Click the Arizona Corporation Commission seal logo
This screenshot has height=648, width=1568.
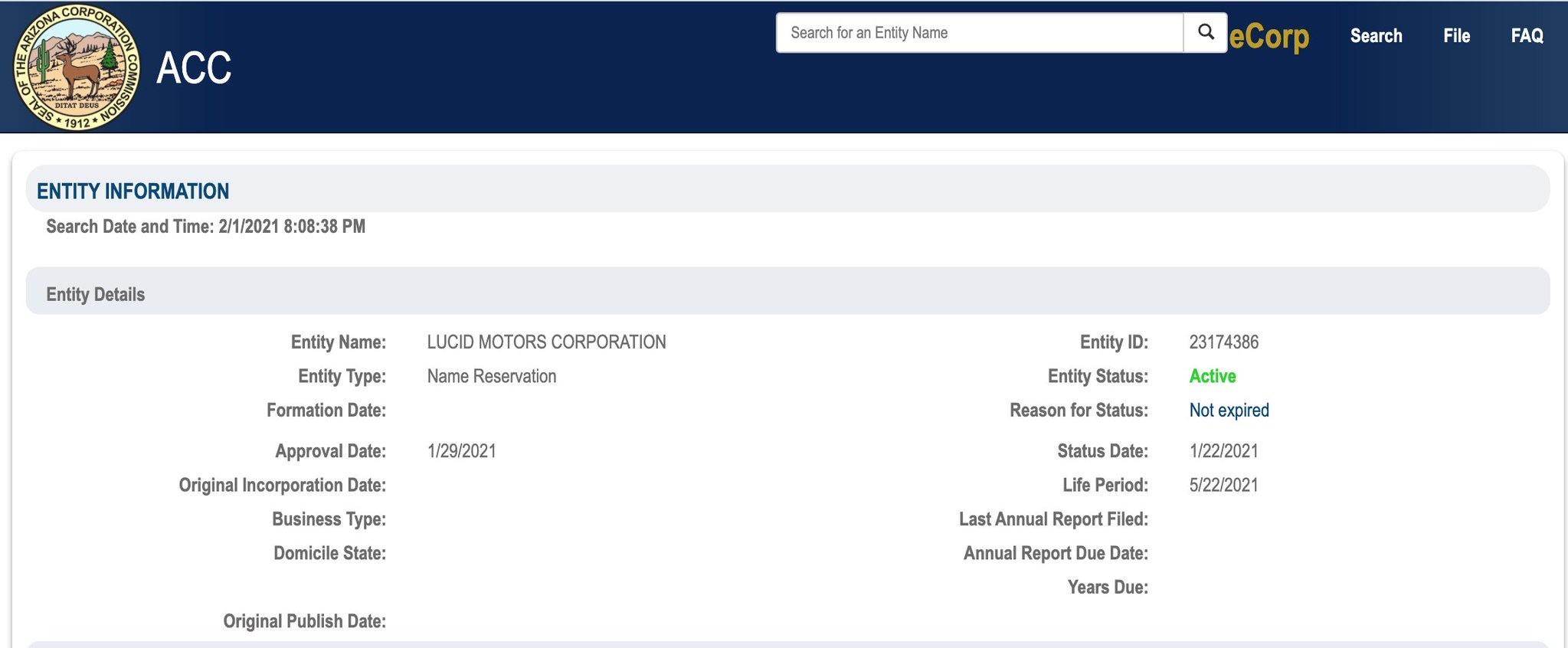tap(77, 67)
